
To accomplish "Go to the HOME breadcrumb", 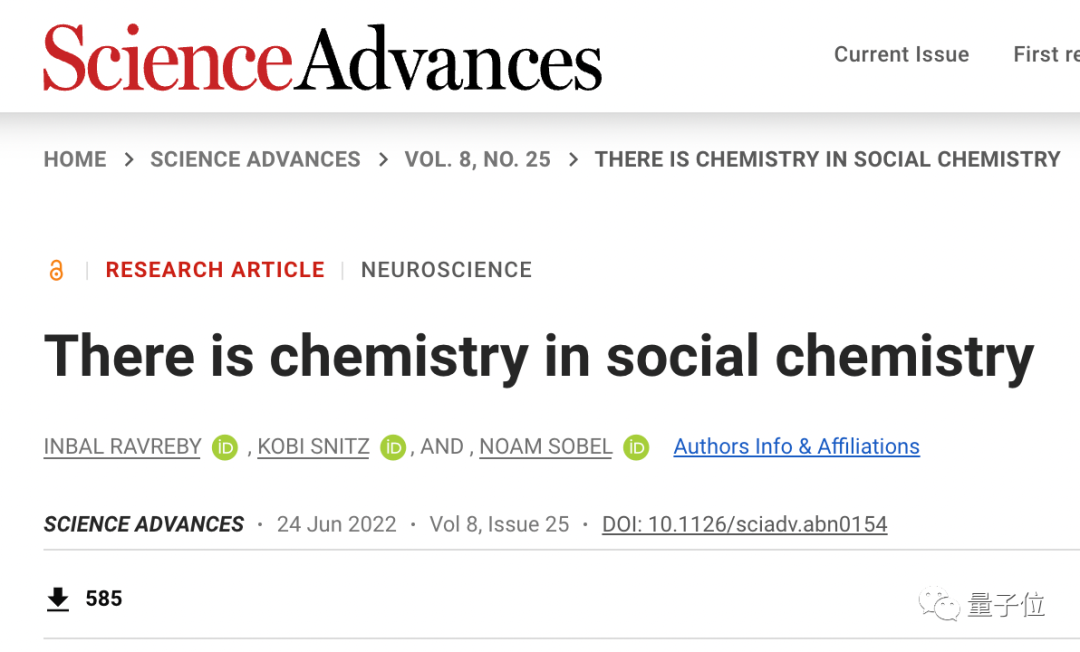I will (x=75, y=159).
